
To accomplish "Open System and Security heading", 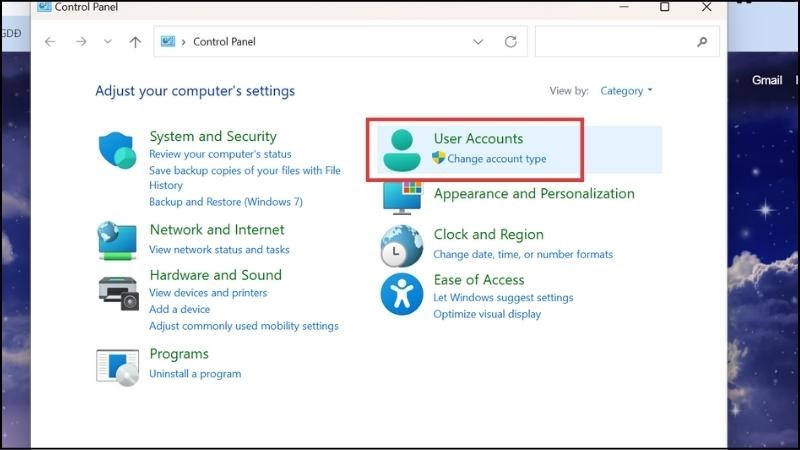I will pyautogui.click(x=213, y=136).
